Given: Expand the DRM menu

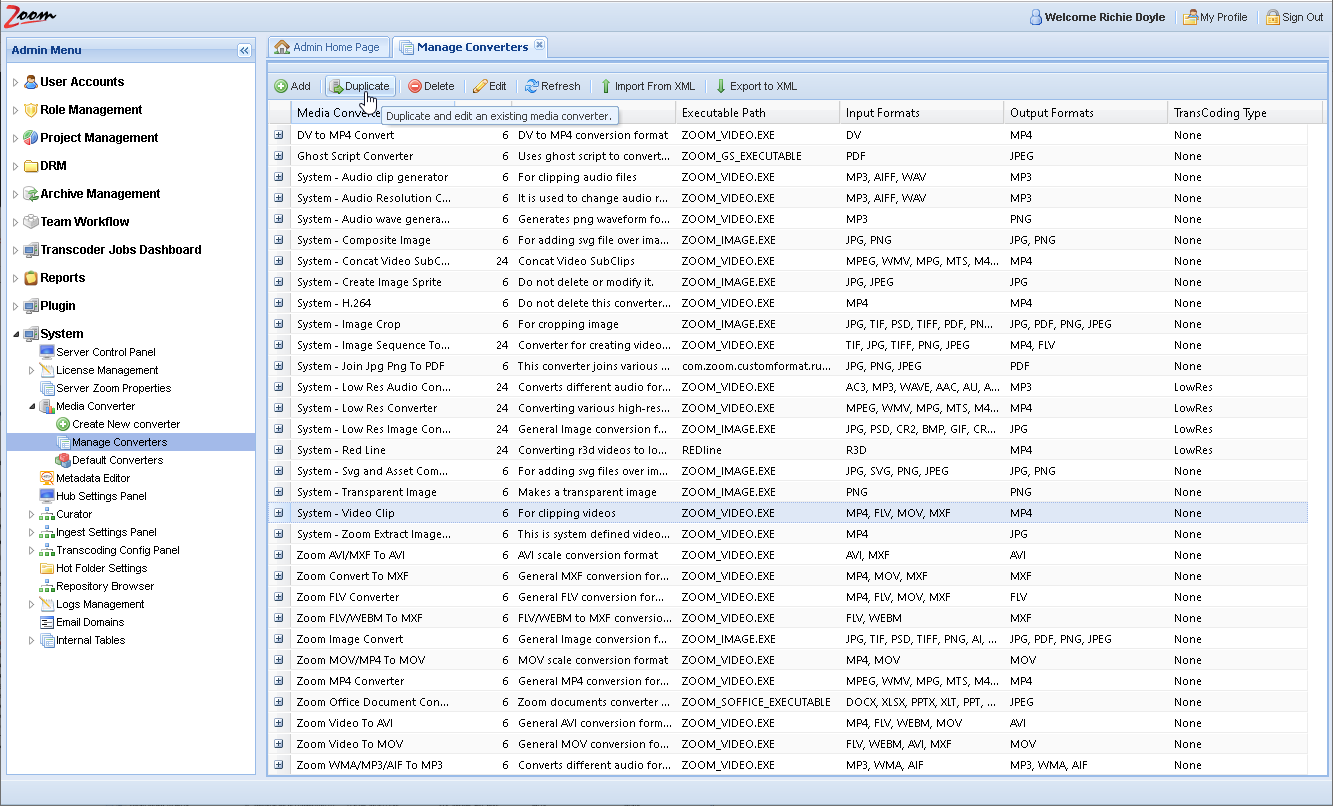Looking at the screenshot, I should tap(15, 166).
